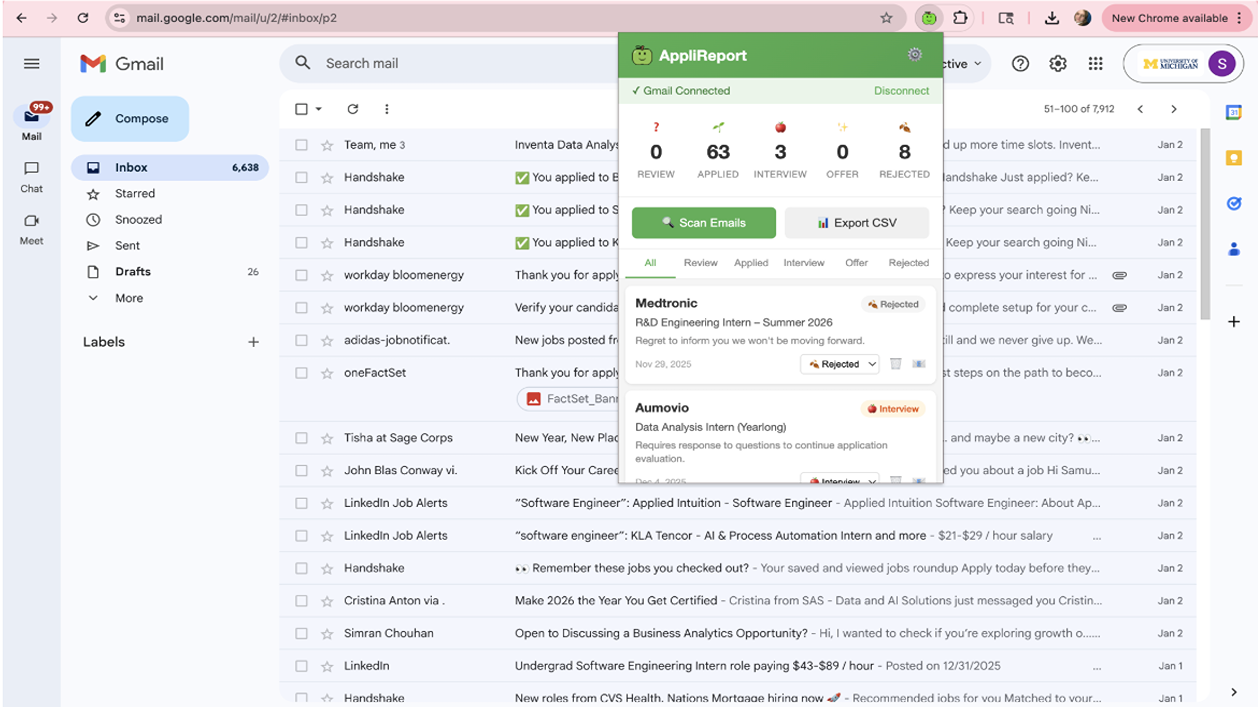Screen dimensions: 1259x707
Task: Go to older messages page
Action: pyautogui.click(x=1174, y=109)
